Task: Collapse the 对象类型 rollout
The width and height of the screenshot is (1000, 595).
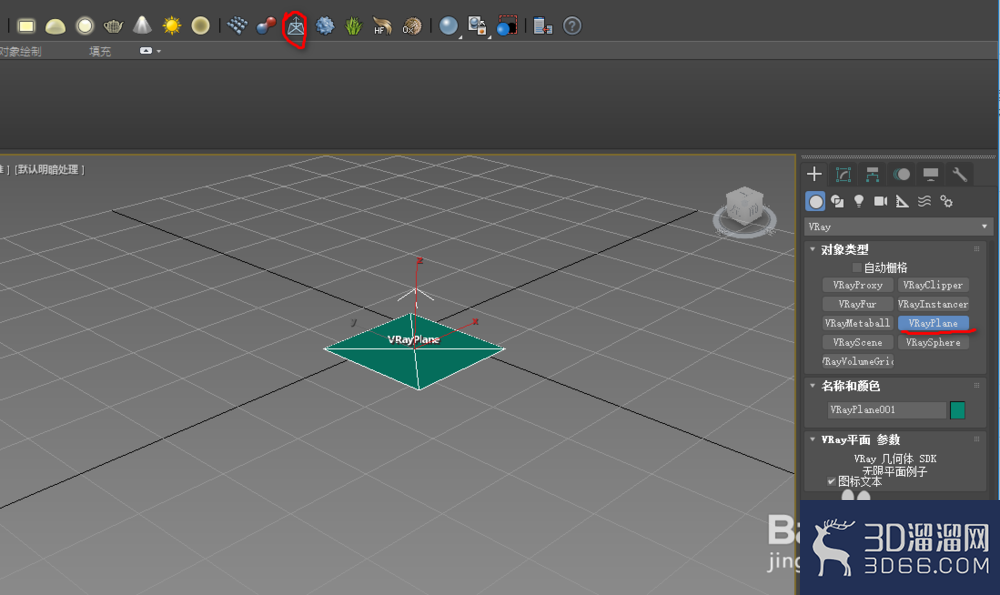Action: [x=813, y=248]
